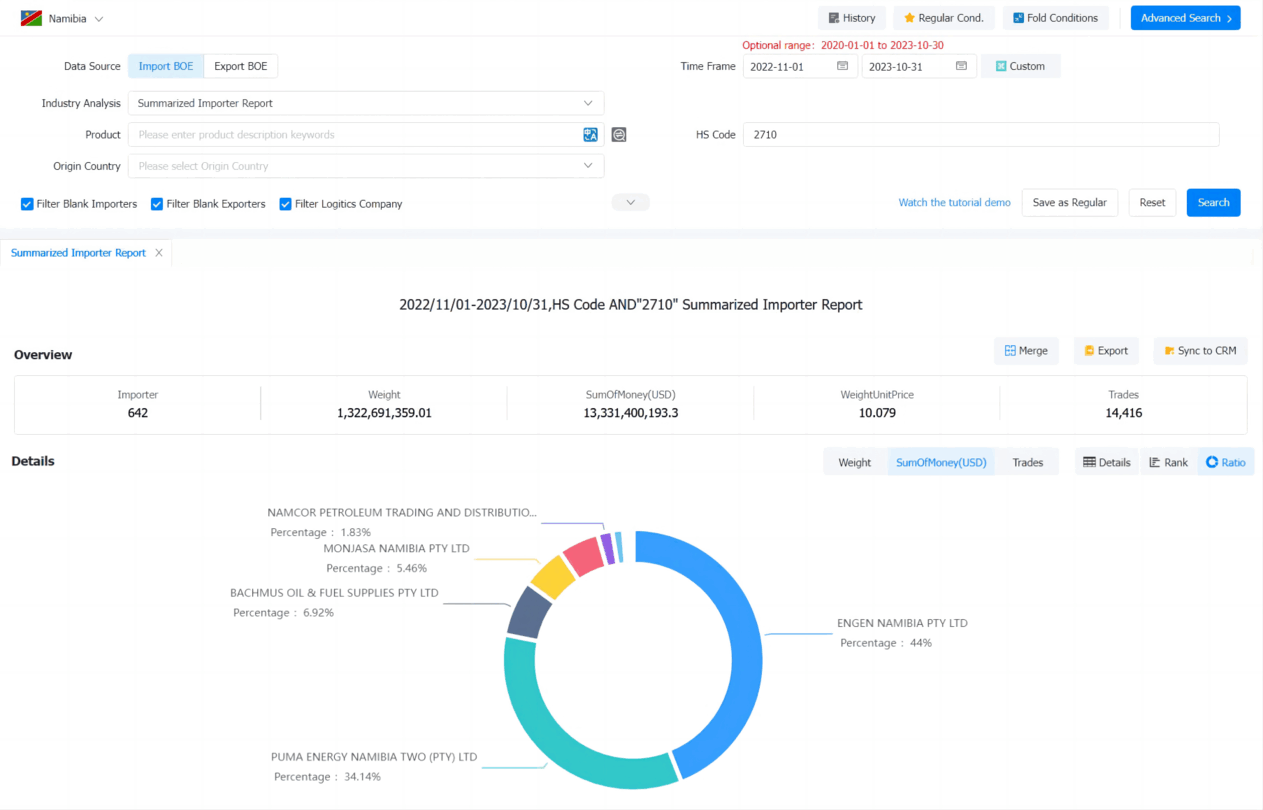Click Save as Regular button
The image size is (1263, 810).
tap(1069, 202)
